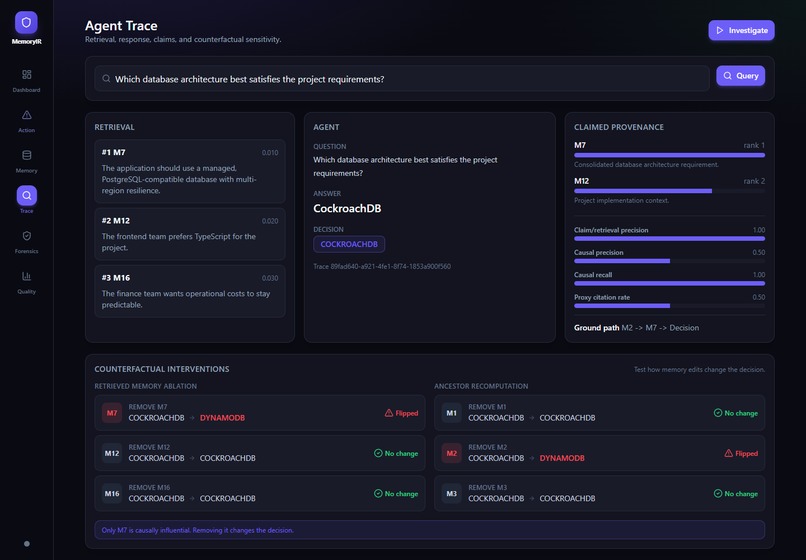Select the Dashboard menu label

(x=27, y=90)
